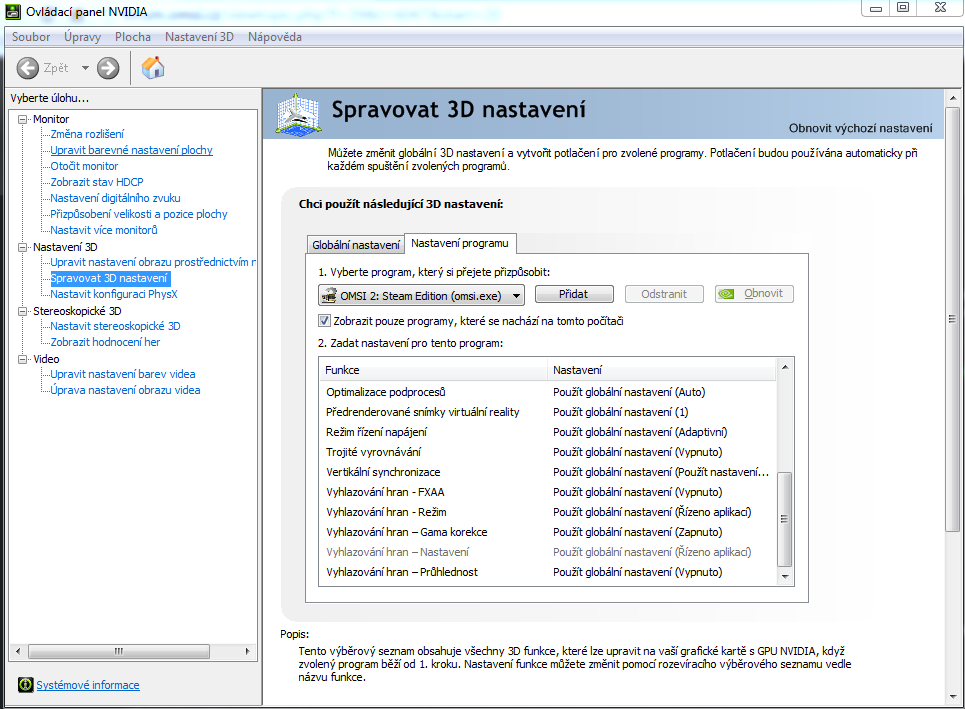Image resolution: width=965 pixels, height=709 pixels.
Task: Switch to the Globální nastavení tab
Action: [355, 244]
